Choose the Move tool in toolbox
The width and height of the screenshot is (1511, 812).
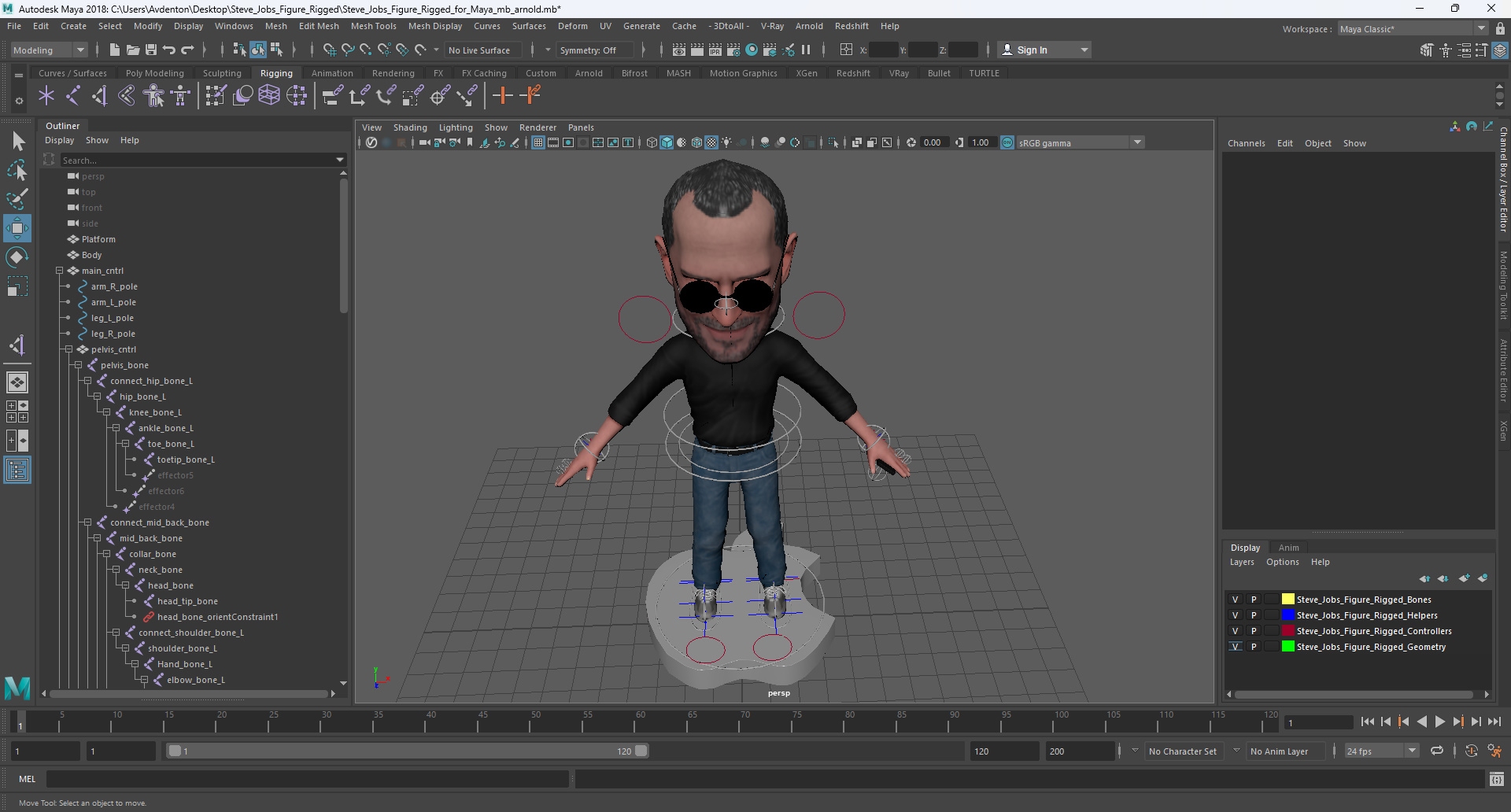17,228
